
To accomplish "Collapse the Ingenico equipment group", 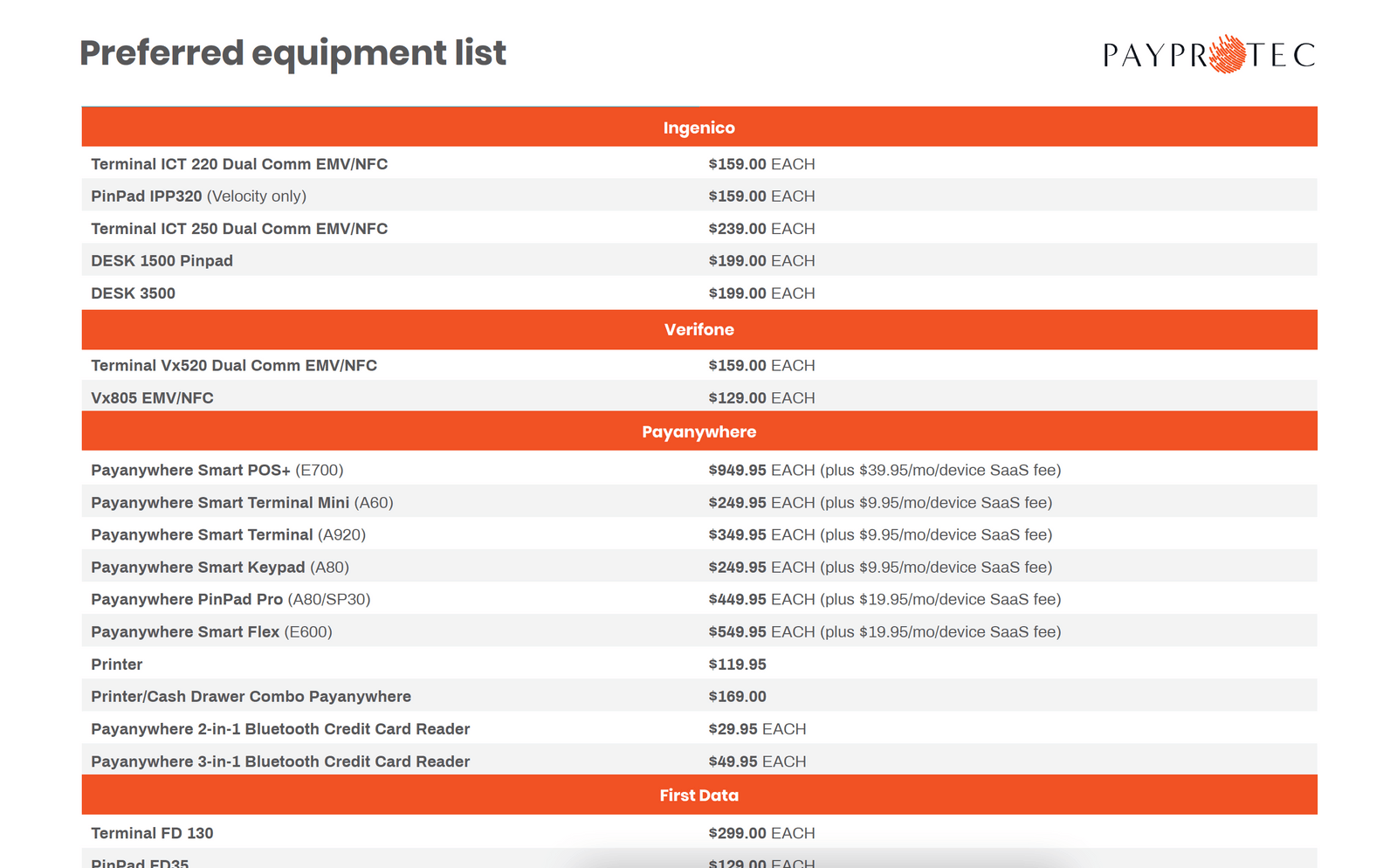I will 698,127.
